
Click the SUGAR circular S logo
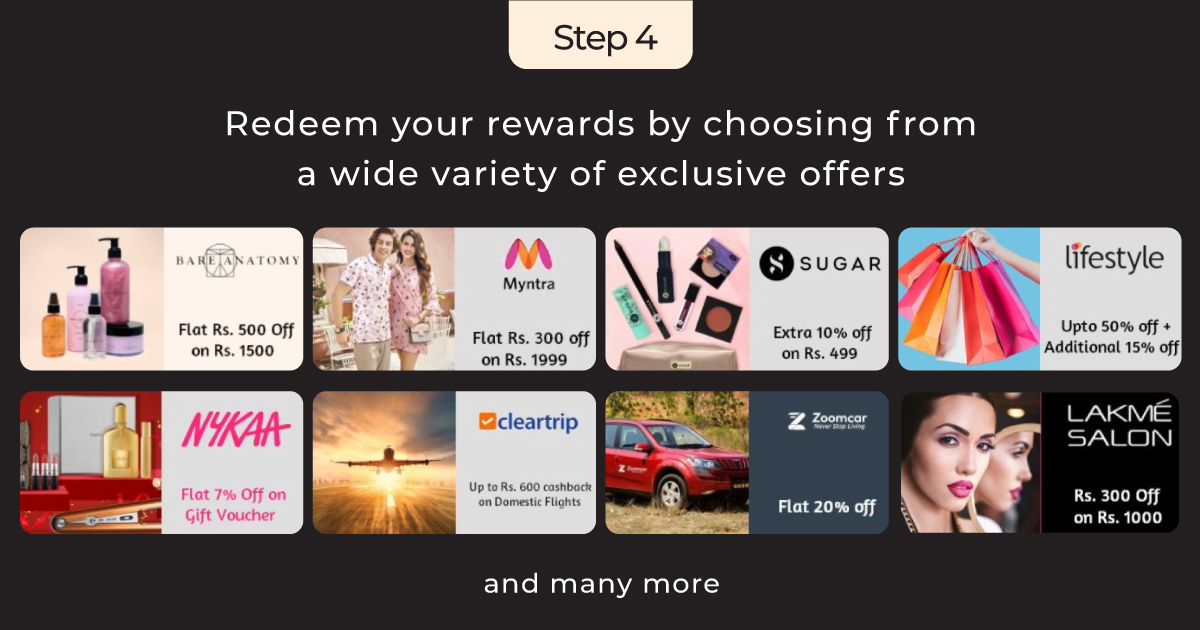click(x=776, y=264)
